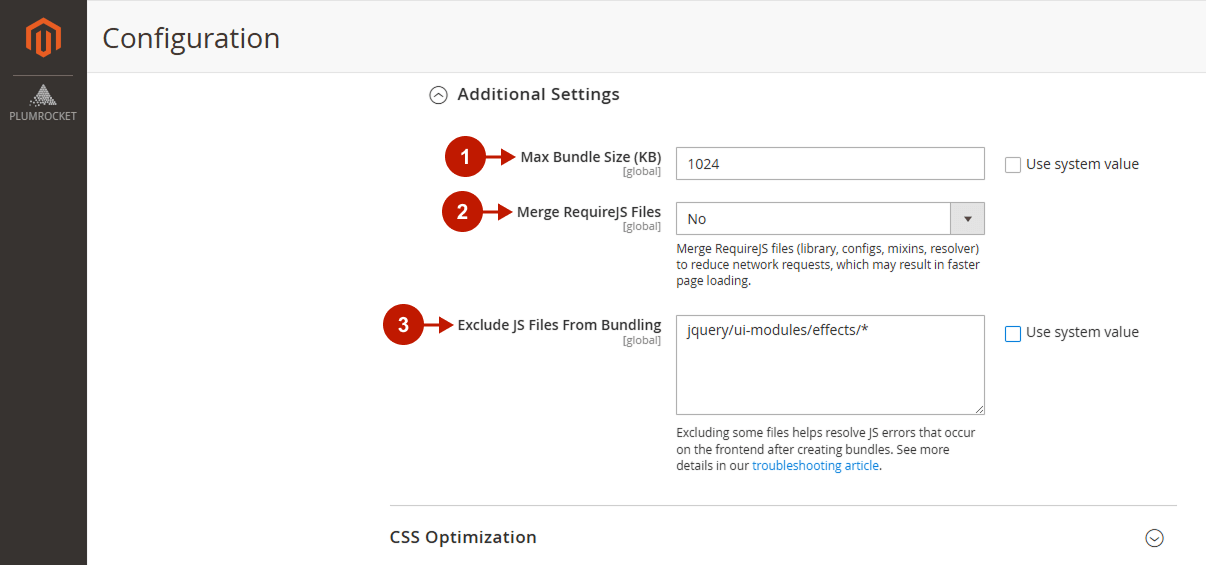Screen dimensions: 1206x565
Task: Click the red number 3 marker
Action: pos(403,325)
